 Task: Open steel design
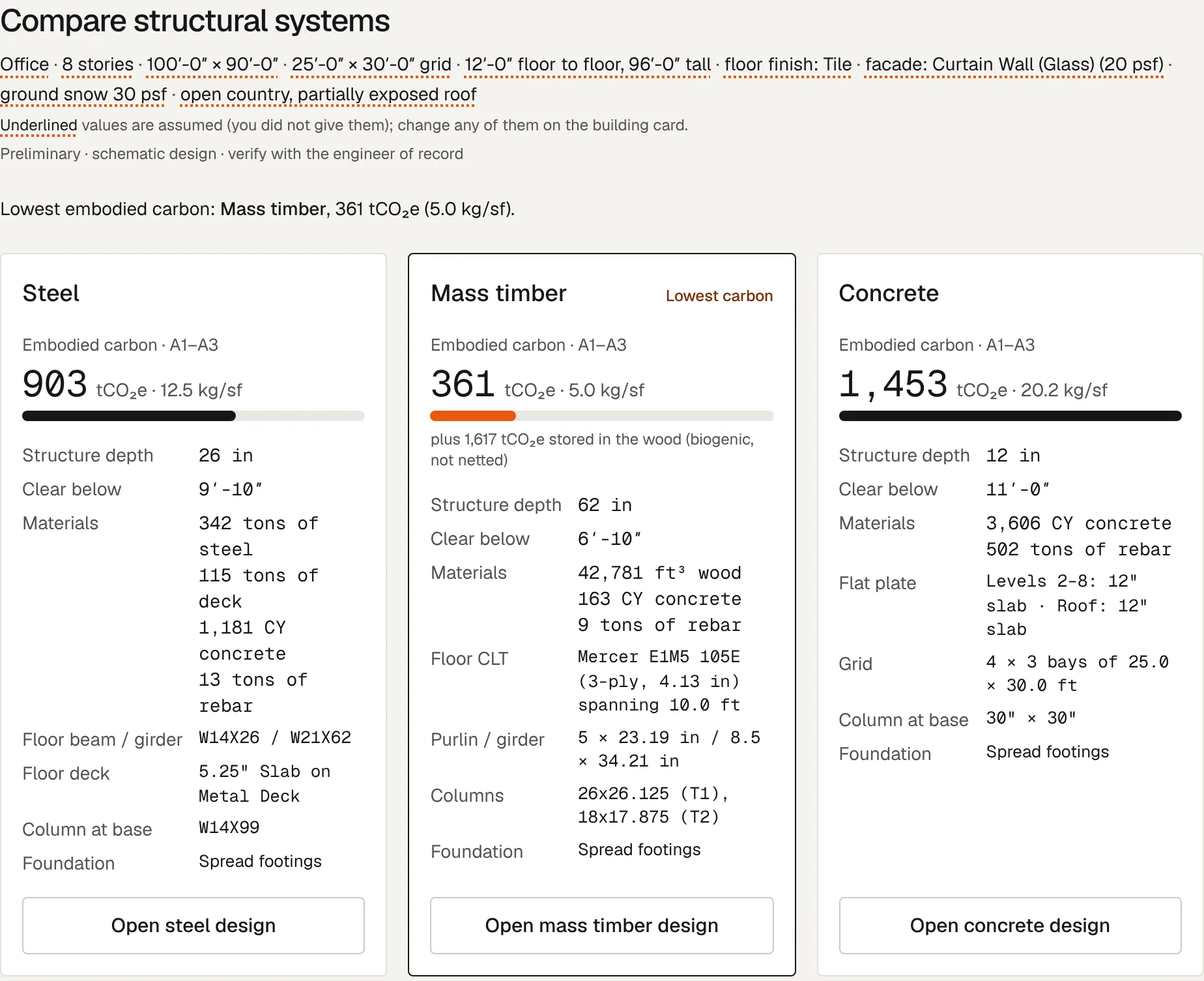tap(193, 925)
